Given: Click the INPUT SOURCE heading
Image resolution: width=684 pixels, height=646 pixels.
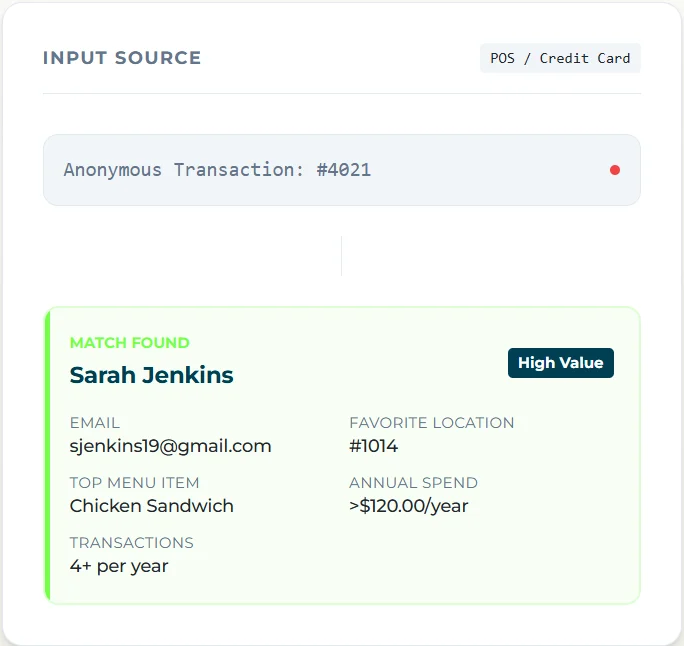Looking at the screenshot, I should (x=122, y=58).
